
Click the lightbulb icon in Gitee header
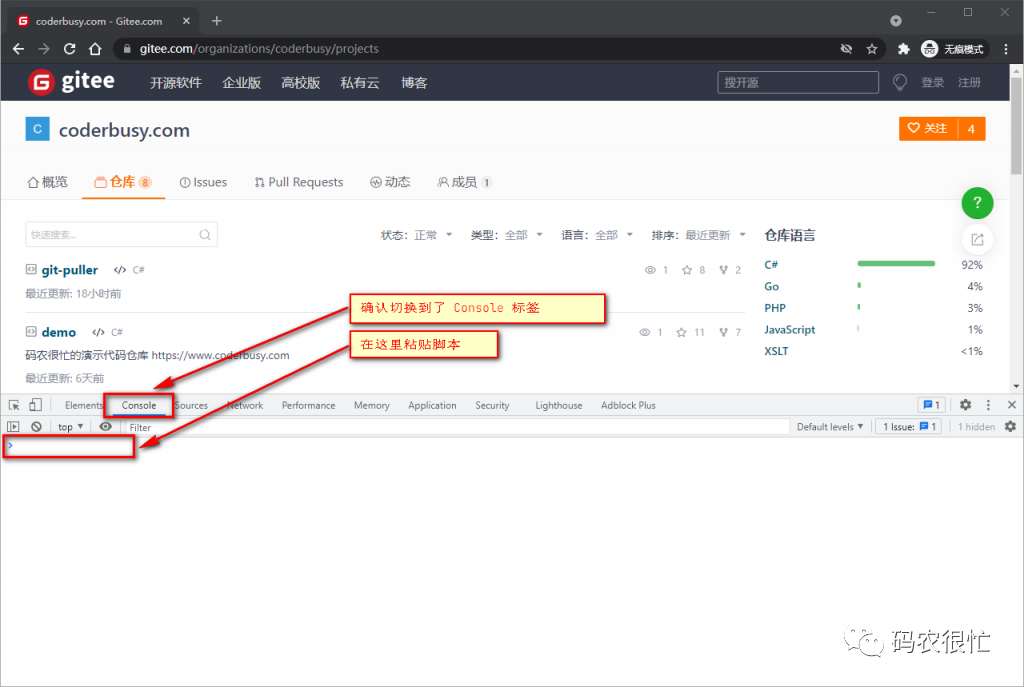pyautogui.click(x=900, y=82)
